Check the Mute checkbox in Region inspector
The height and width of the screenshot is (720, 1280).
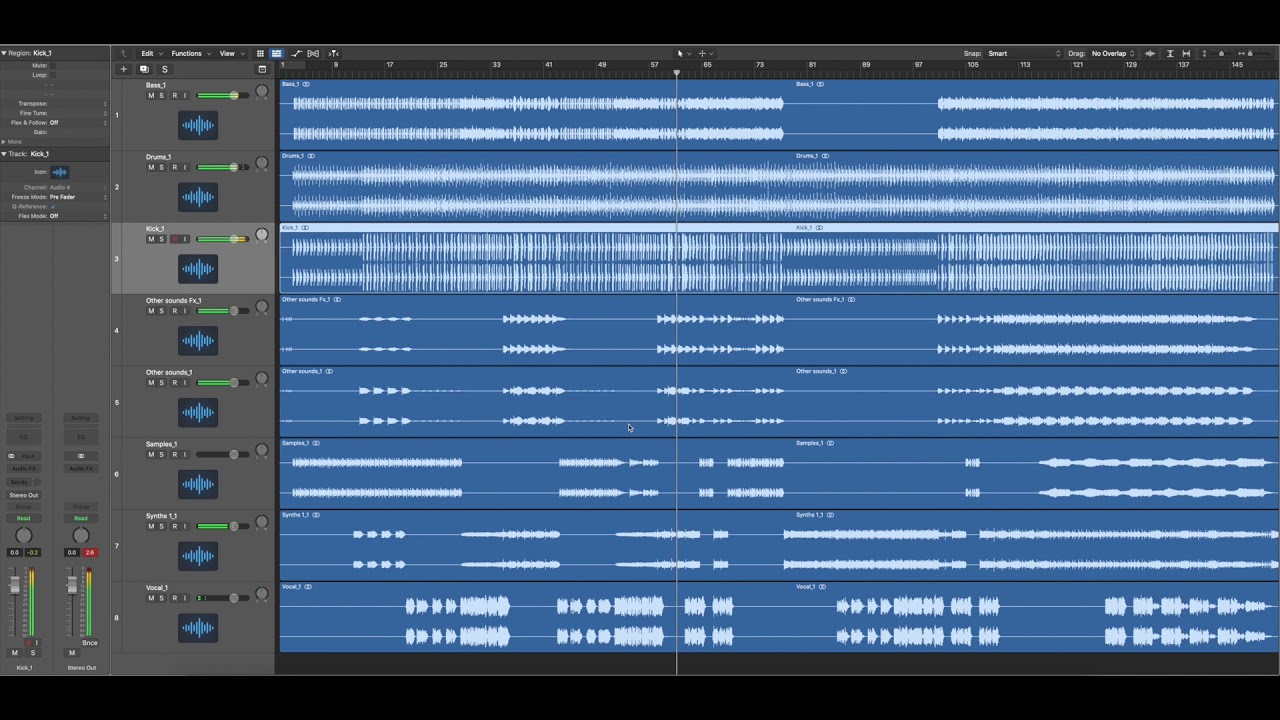click(x=52, y=65)
